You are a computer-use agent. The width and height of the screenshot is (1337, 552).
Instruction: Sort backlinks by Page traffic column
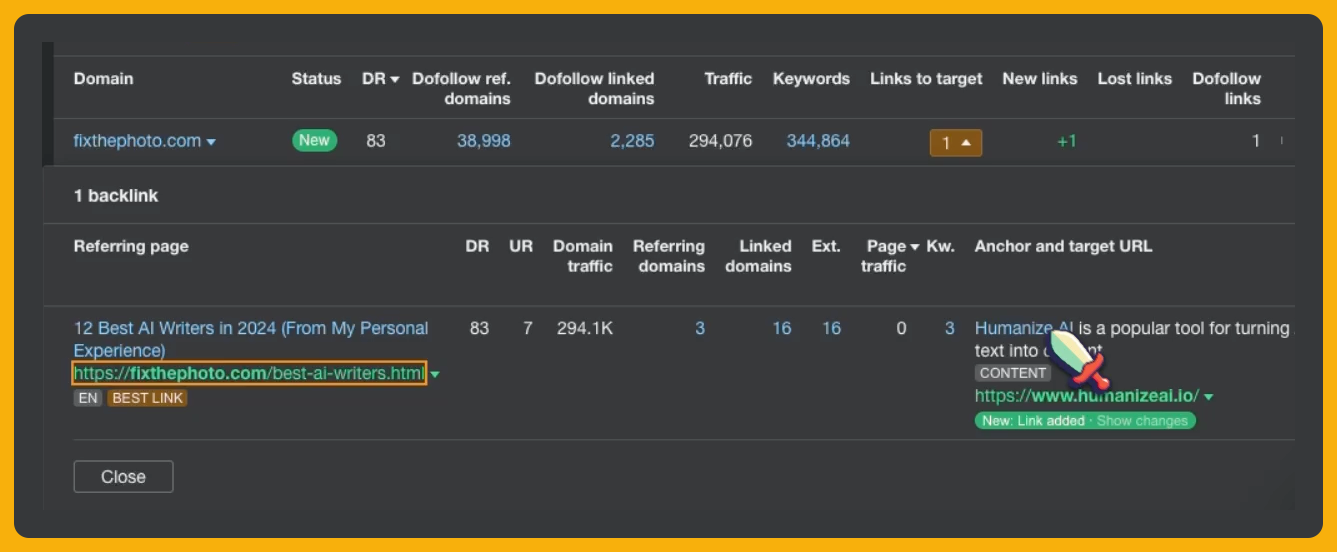[x=892, y=256]
